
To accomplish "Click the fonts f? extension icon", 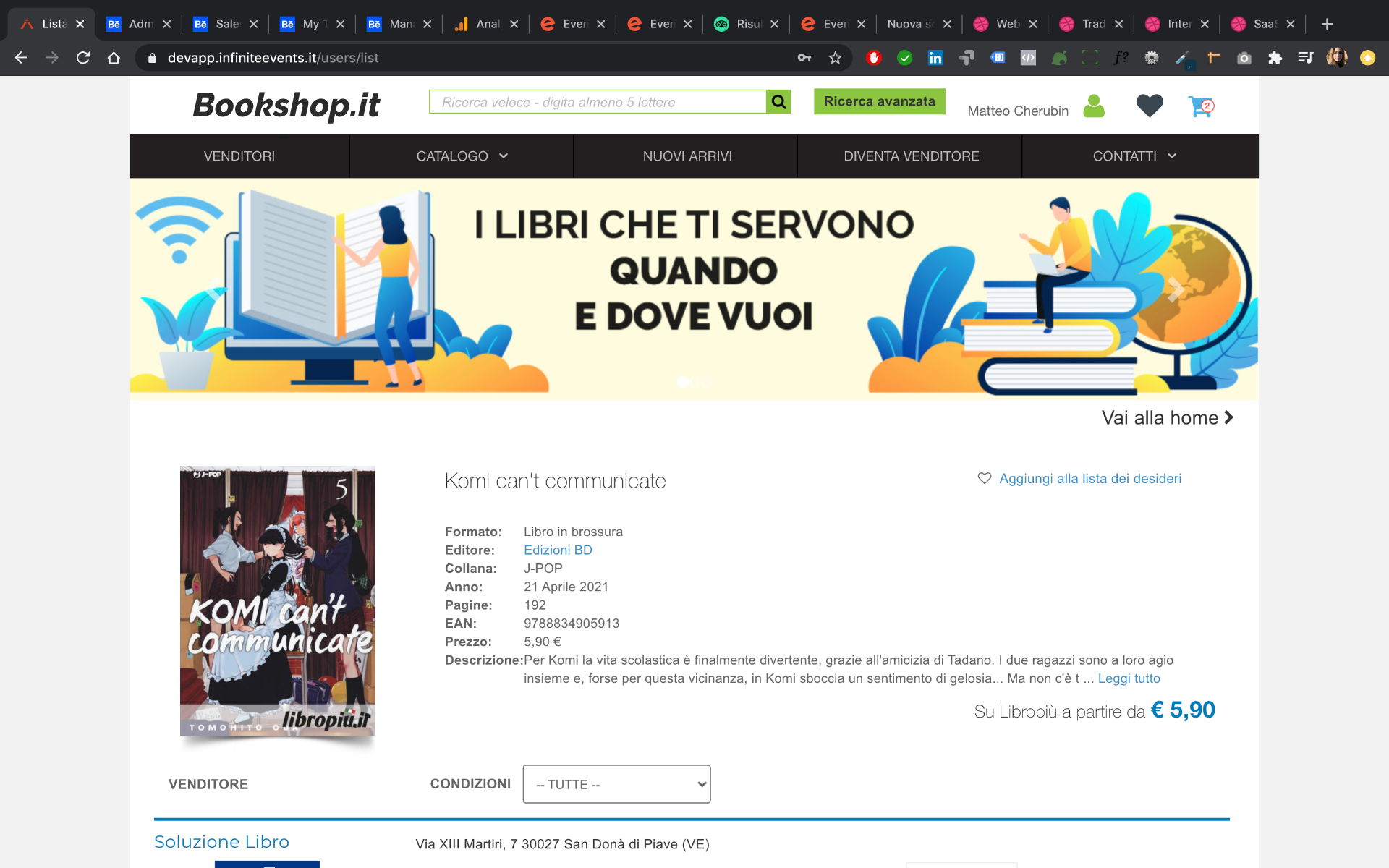I will 1121,58.
